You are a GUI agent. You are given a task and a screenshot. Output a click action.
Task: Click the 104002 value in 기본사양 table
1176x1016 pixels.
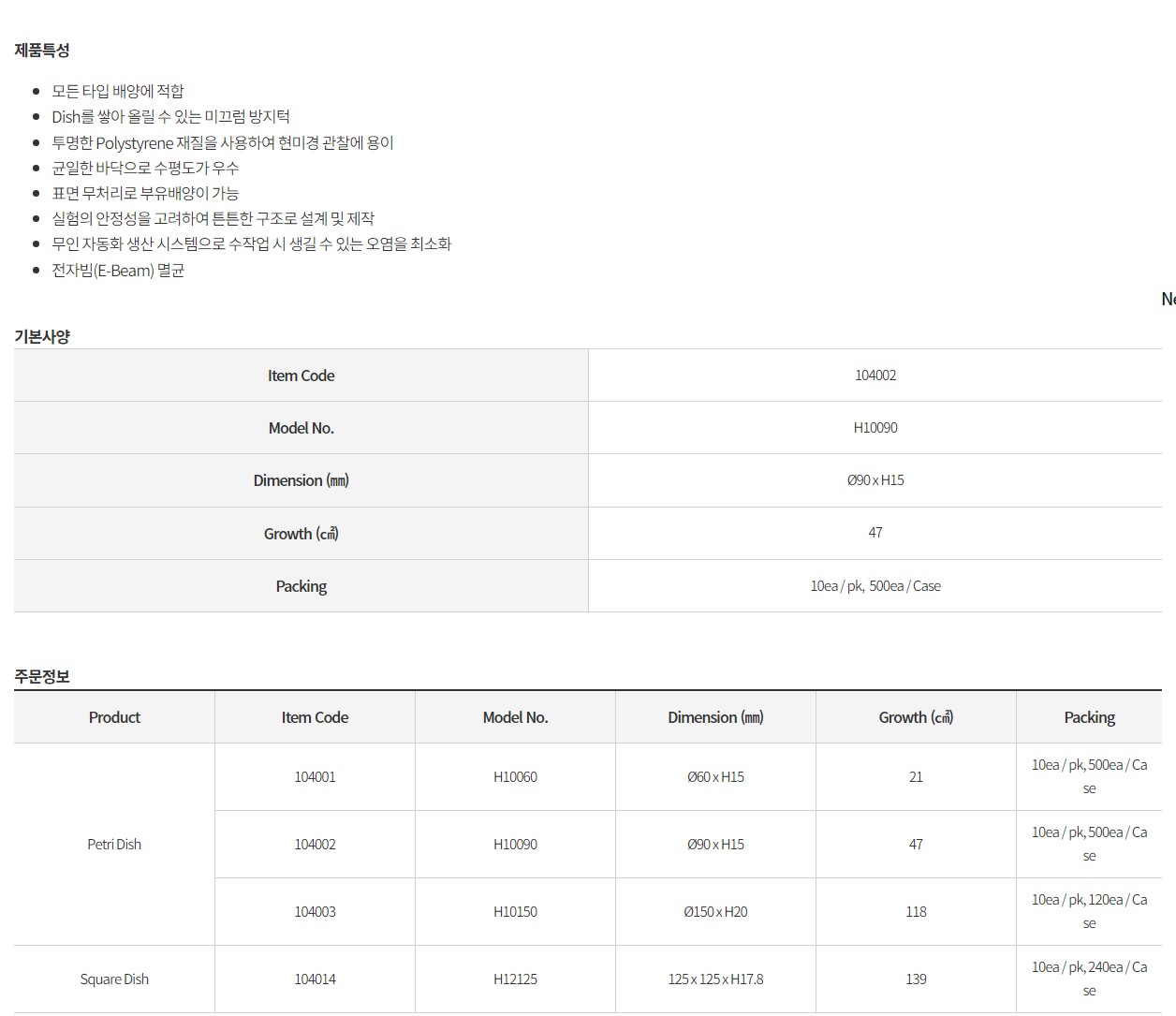pos(875,375)
